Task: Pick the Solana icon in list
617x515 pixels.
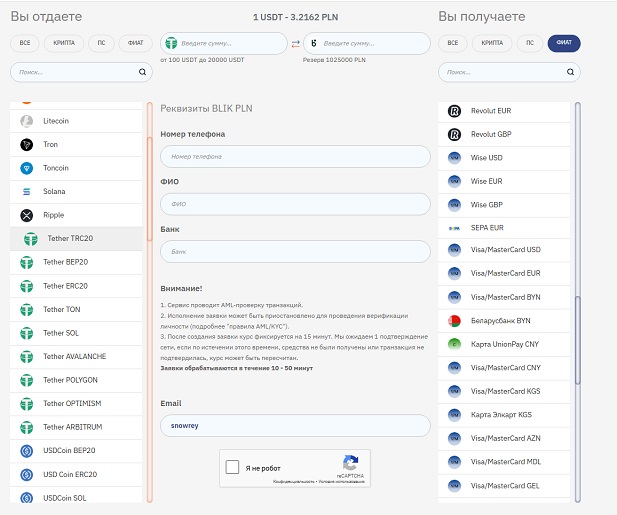Action: click(27, 191)
